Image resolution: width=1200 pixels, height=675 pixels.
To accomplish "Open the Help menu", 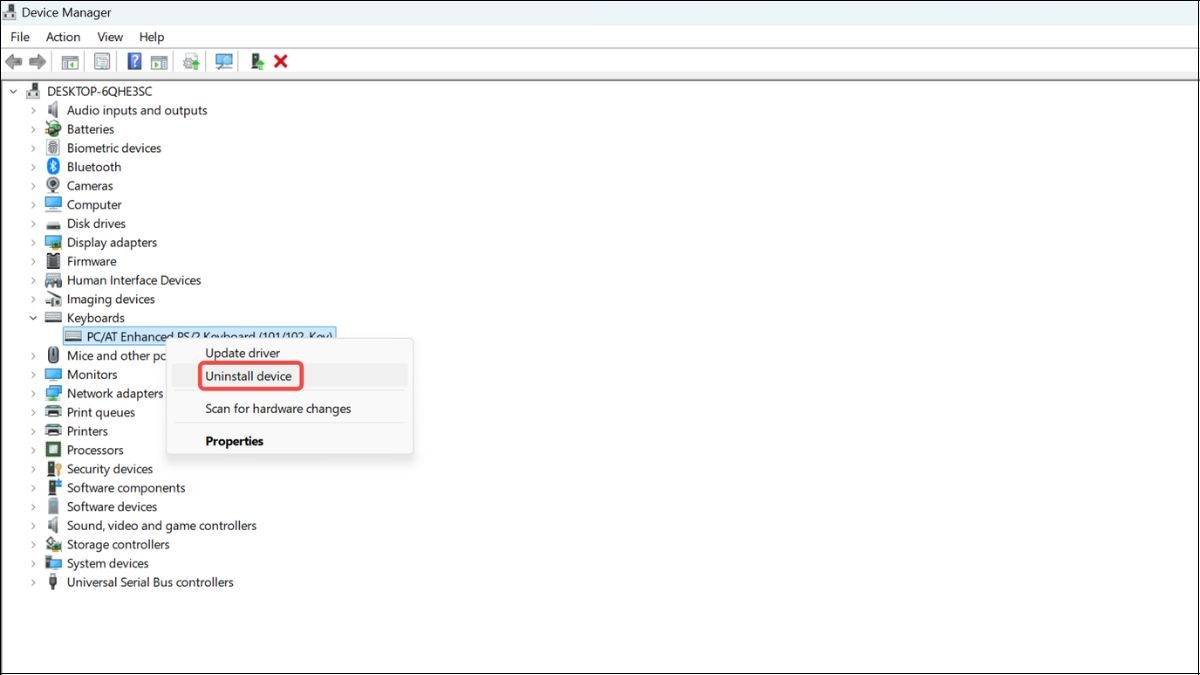I will point(152,37).
